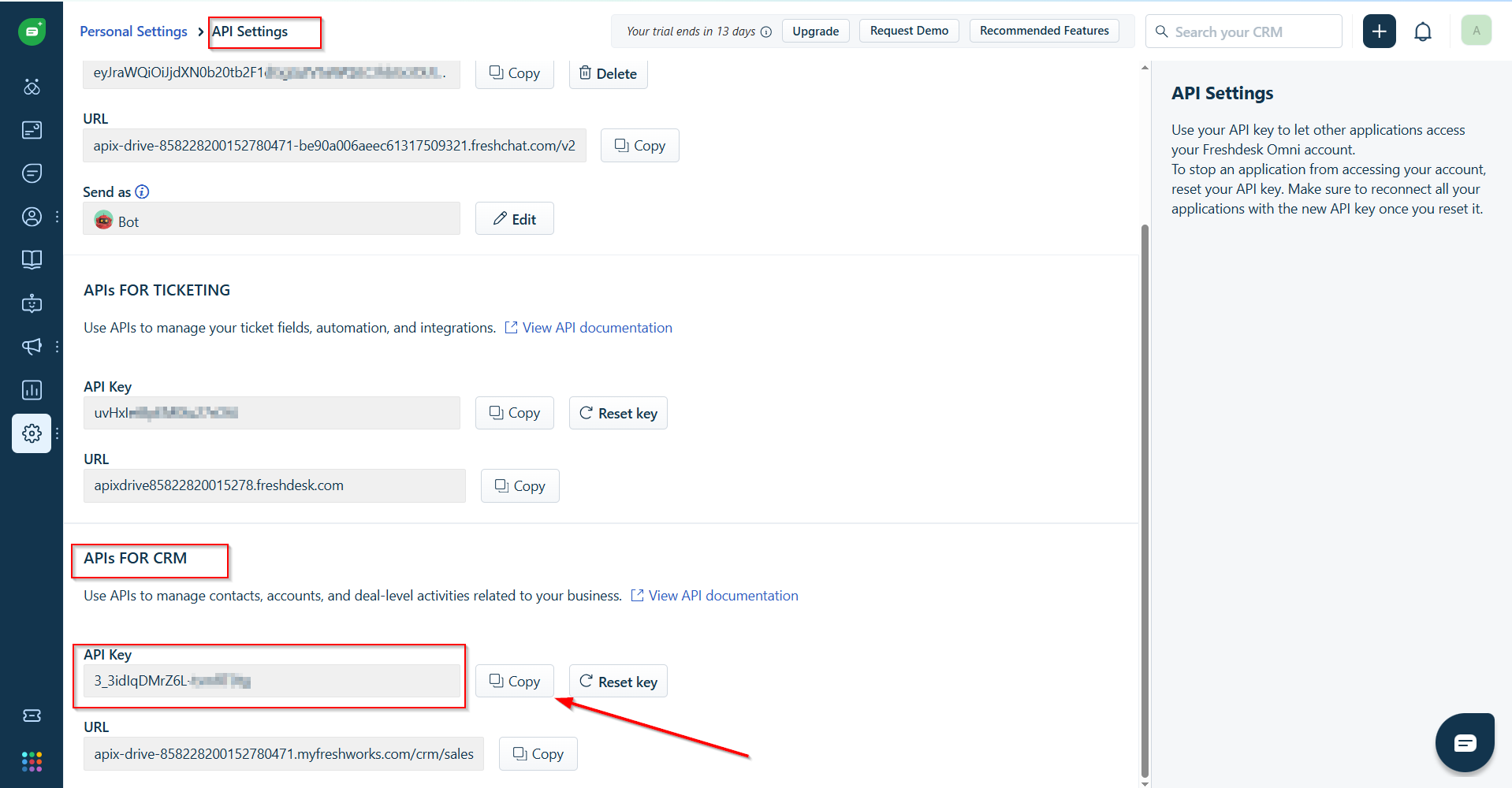
Task: Open the Tickets sidebar icon
Action: coord(32,130)
